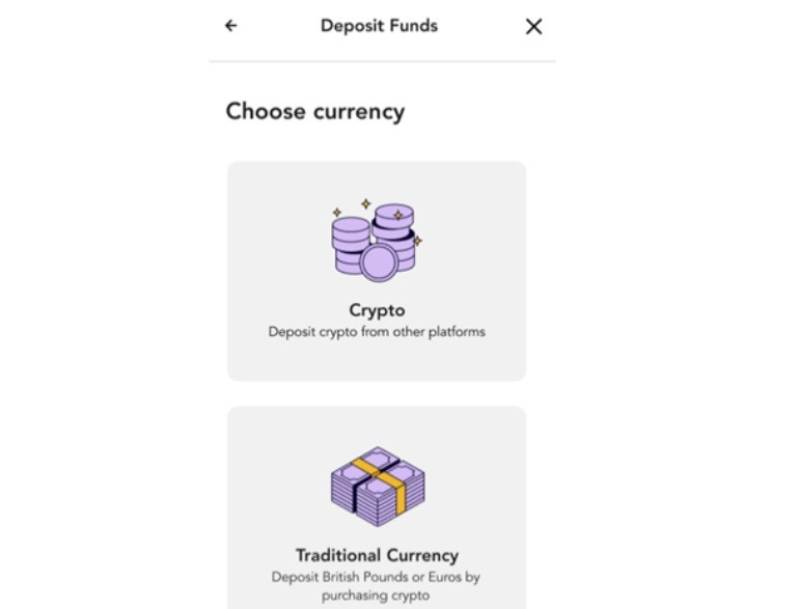The width and height of the screenshot is (800, 609).
Task: Click the Crypto title text
Action: click(377, 310)
